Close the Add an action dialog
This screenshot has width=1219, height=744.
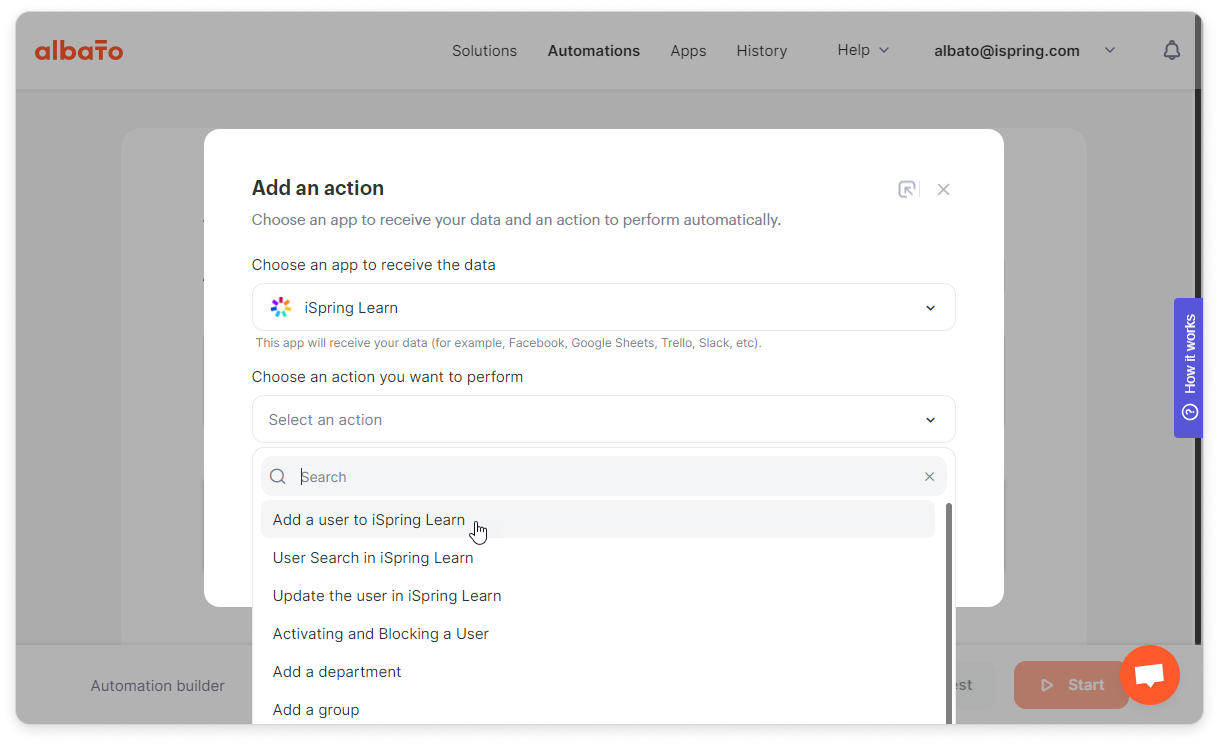(x=943, y=189)
